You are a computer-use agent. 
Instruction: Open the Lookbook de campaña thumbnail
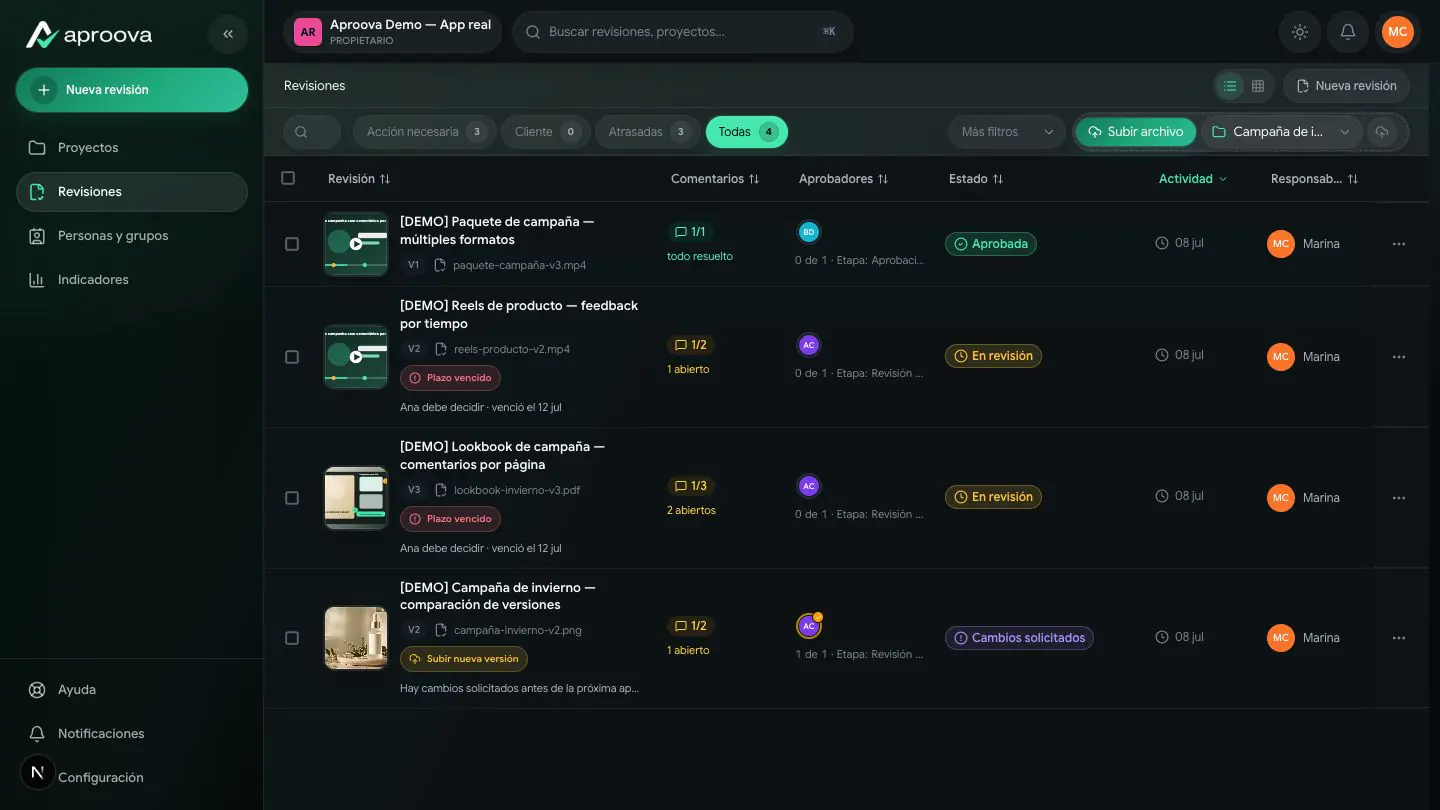tap(356, 498)
